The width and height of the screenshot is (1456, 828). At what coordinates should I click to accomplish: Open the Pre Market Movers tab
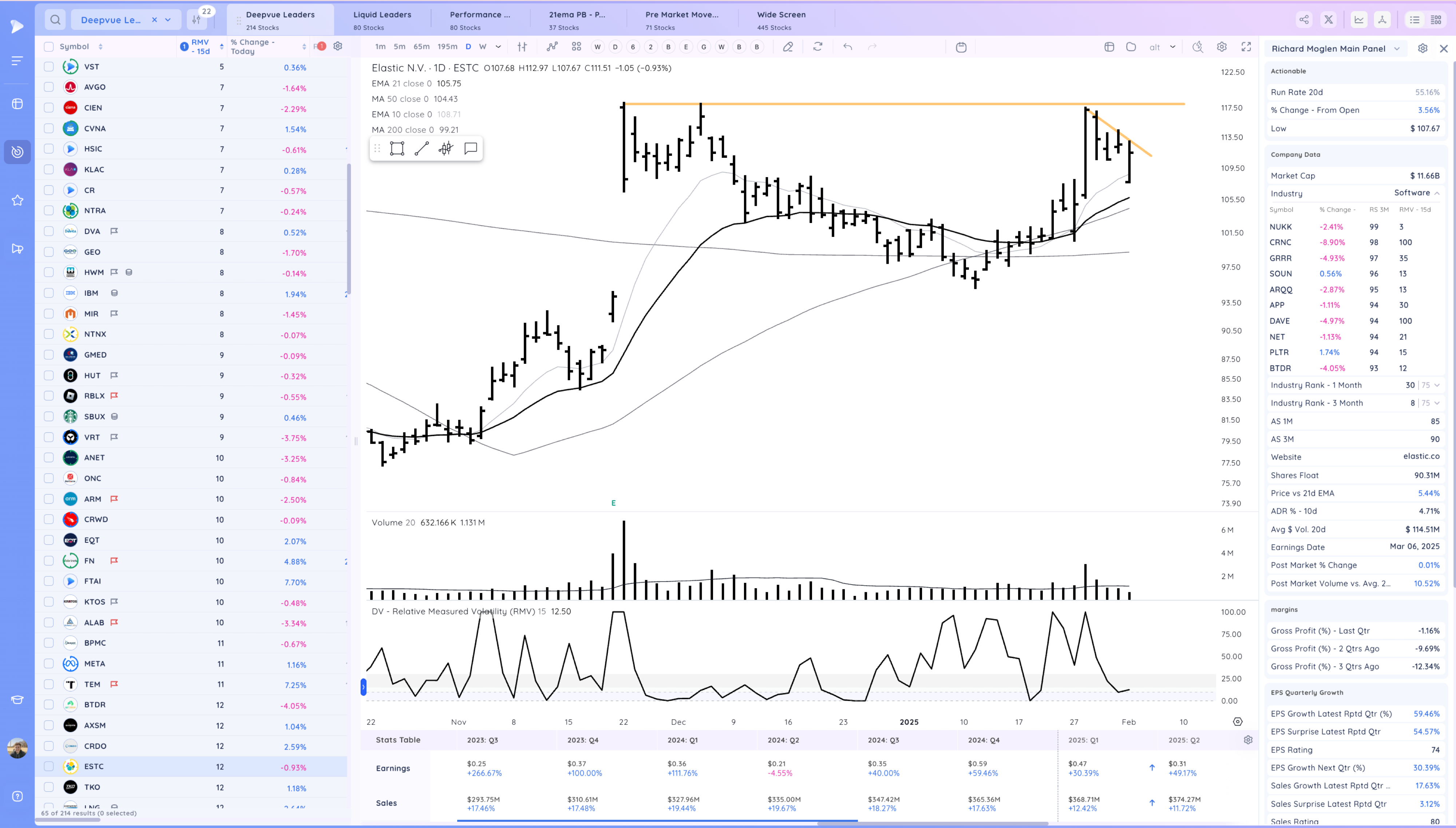pyautogui.click(x=682, y=20)
